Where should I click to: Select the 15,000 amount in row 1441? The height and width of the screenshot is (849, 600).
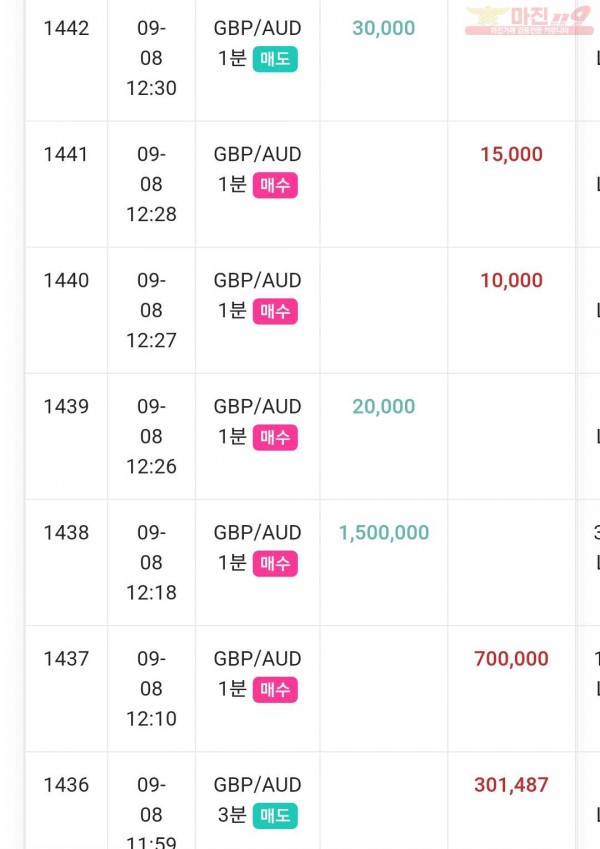(512, 154)
